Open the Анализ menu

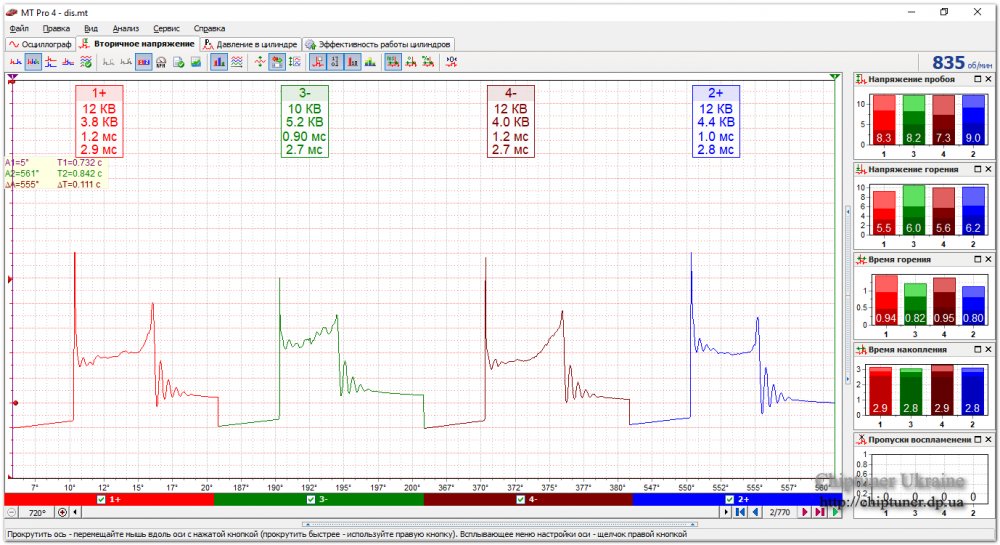coord(126,28)
